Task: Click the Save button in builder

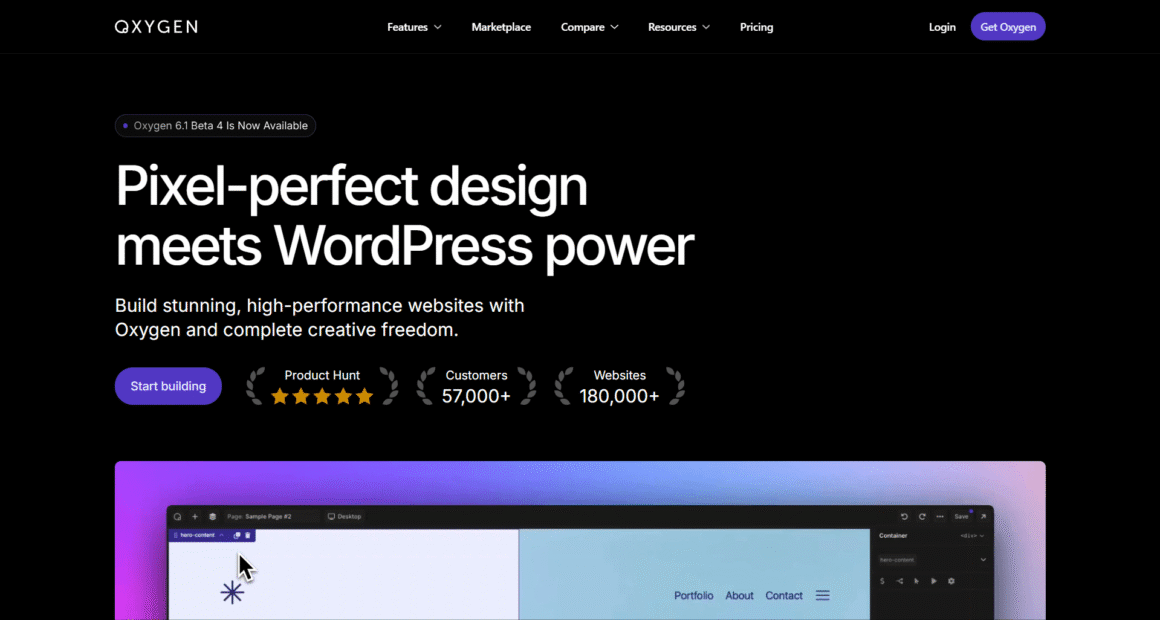Action: click(961, 516)
